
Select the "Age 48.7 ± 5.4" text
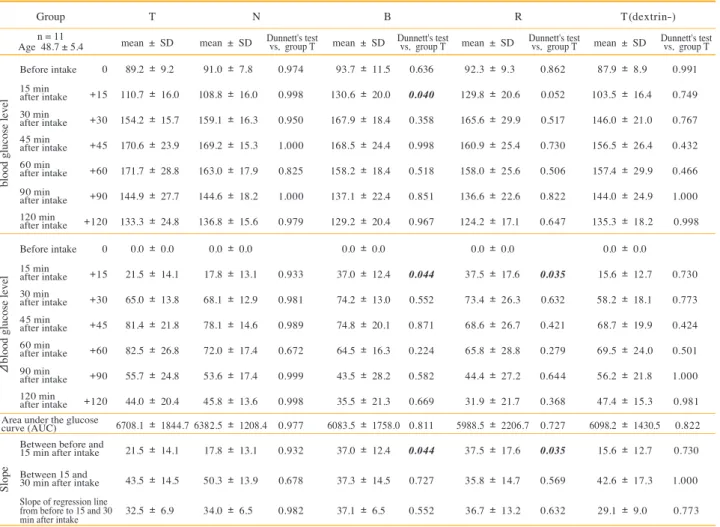(51, 47)
